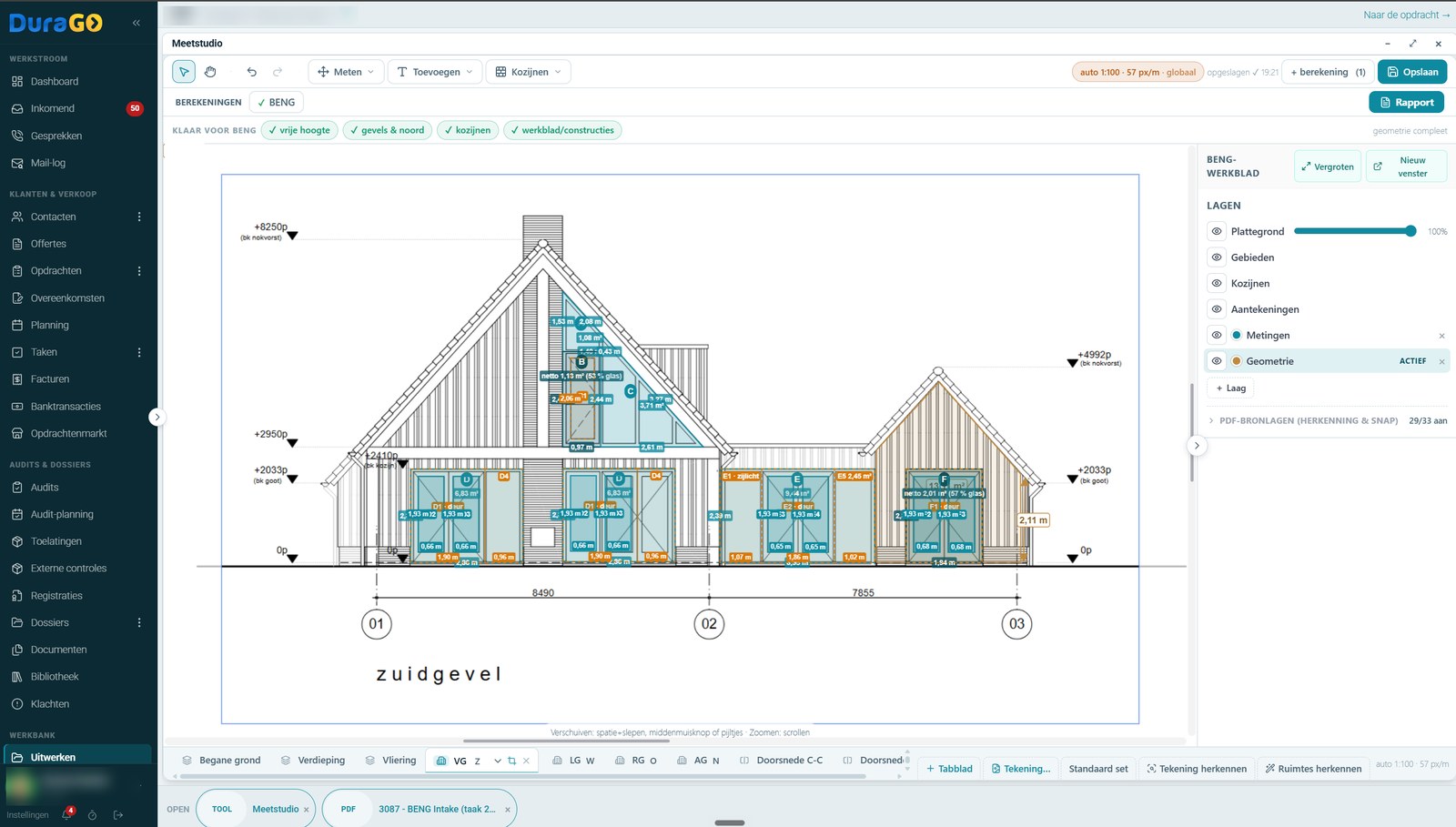Toggle visibility of the Kozijnen layer
1456x827 pixels.
point(1217,283)
